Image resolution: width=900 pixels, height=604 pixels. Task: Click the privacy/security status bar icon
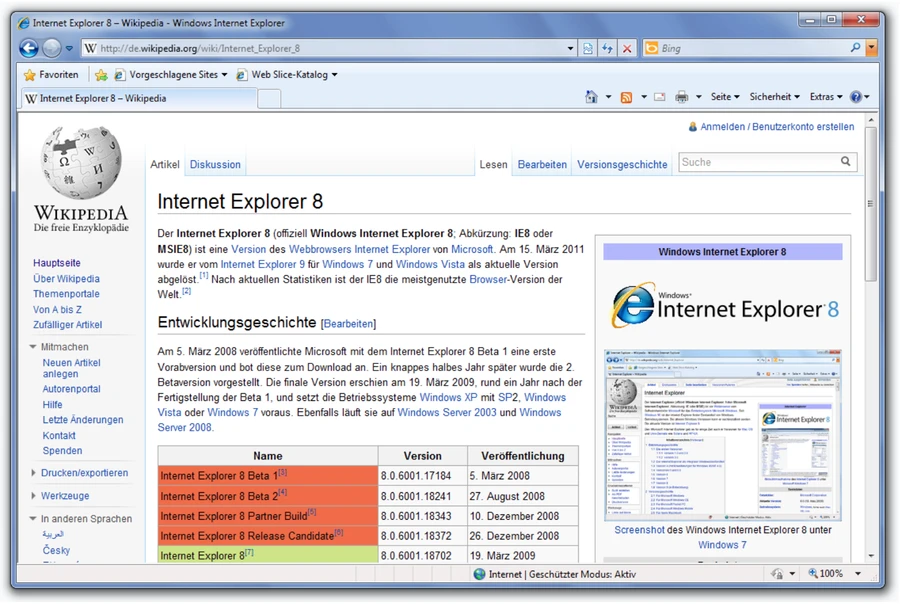[777, 574]
